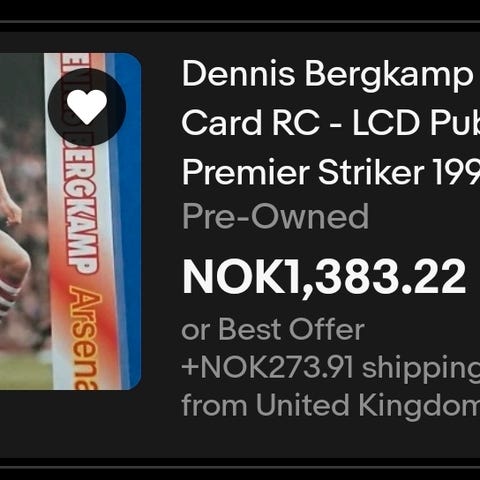480x480 pixels.
Task: Click the 'from United Kingdom' location text
Action: point(331,405)
